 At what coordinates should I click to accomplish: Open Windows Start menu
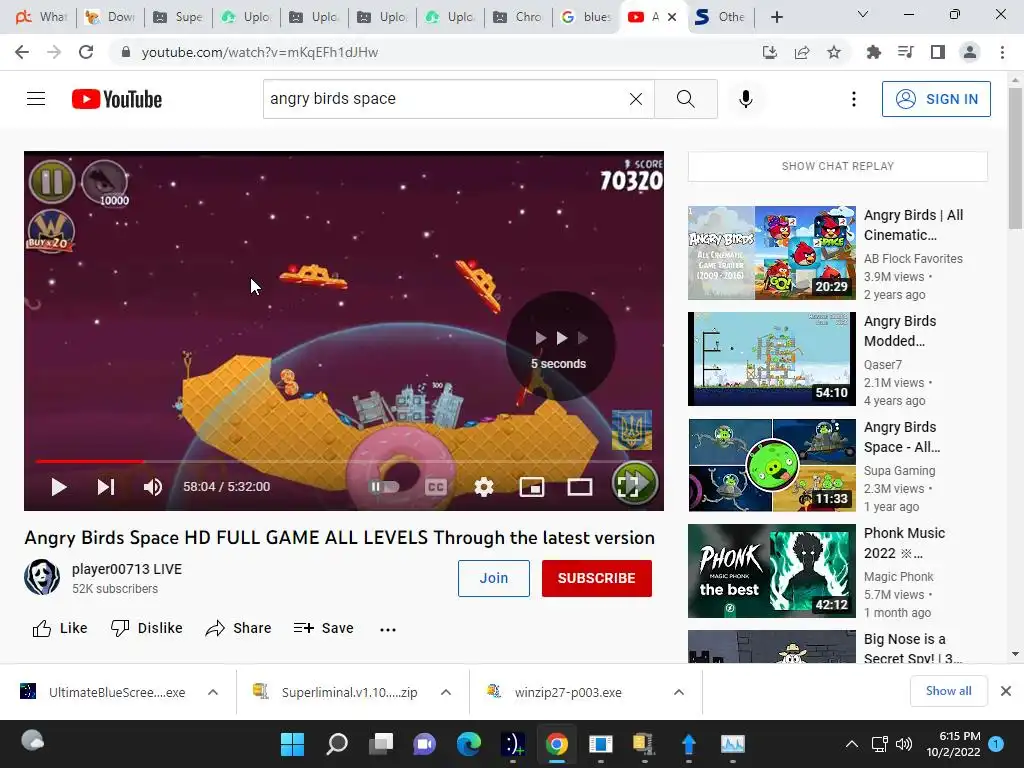(293, 744)
